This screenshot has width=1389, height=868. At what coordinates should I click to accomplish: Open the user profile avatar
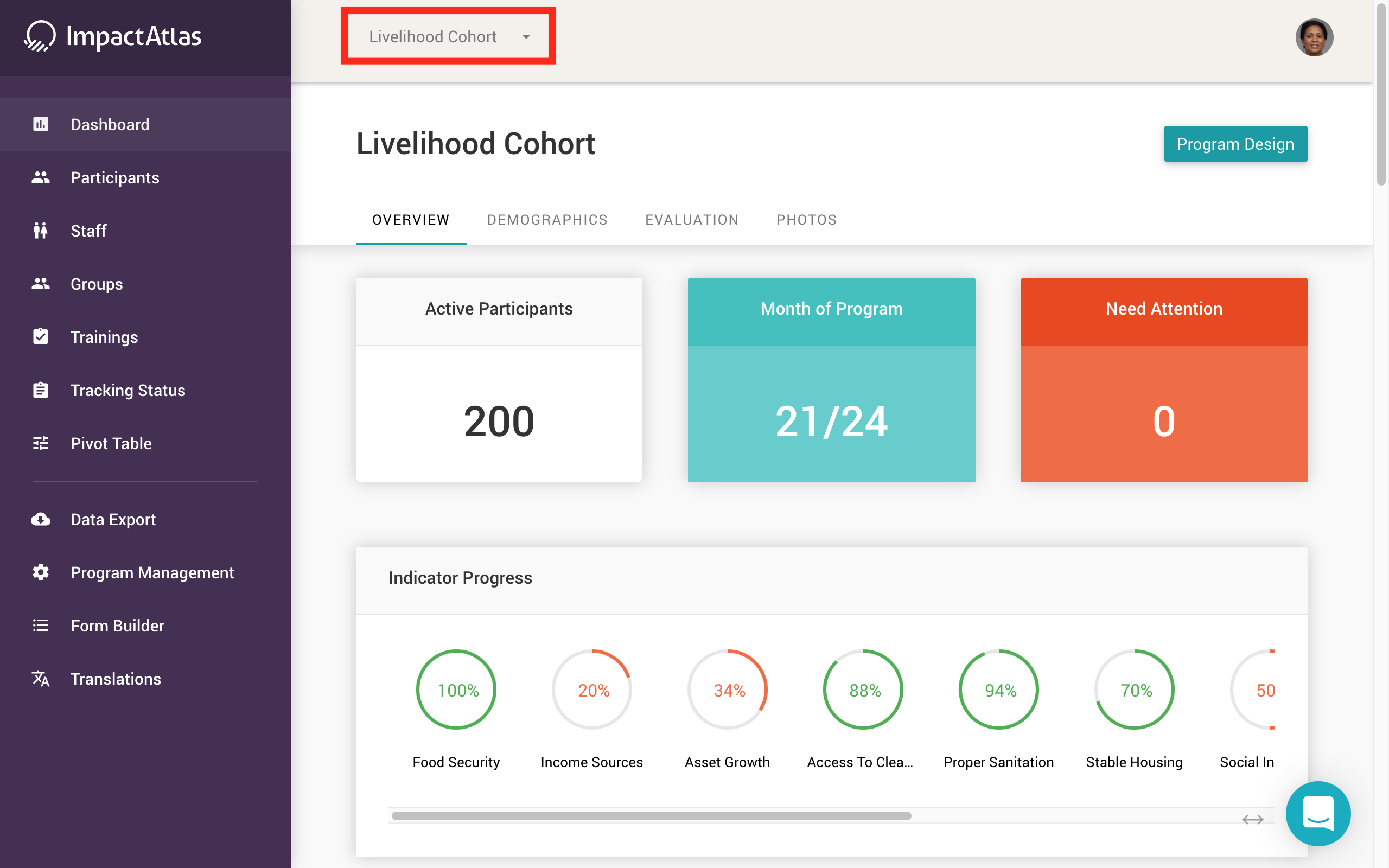pyautogui.click(x=1314, y=37)
